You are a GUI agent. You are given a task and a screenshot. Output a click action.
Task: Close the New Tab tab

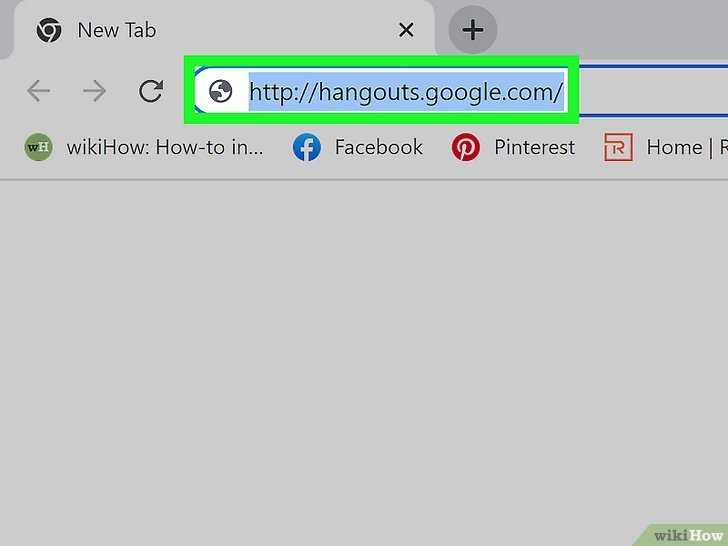click(x=406, y=31)
